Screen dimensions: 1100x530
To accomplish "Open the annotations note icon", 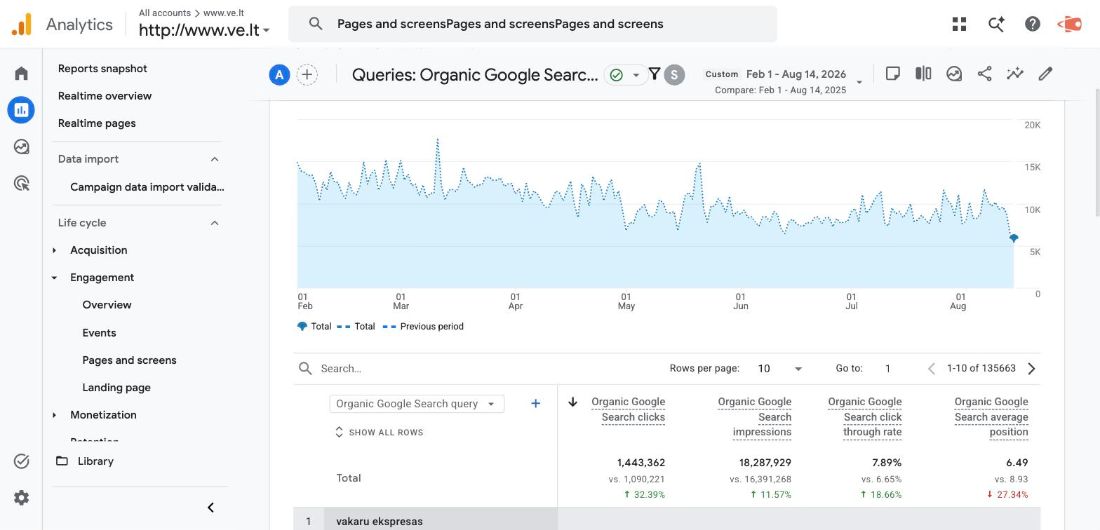I will [892, 74].
